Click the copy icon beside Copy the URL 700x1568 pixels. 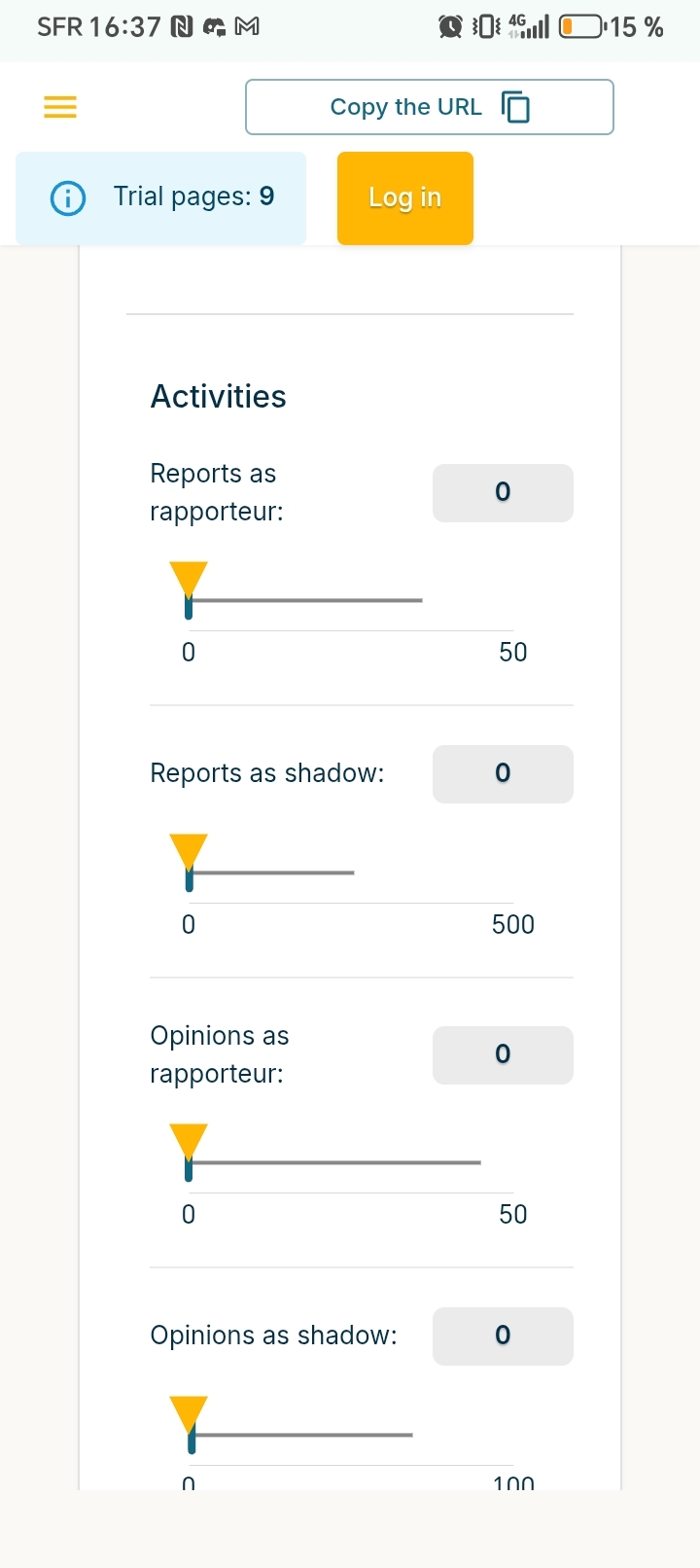[x=515, y=107]
